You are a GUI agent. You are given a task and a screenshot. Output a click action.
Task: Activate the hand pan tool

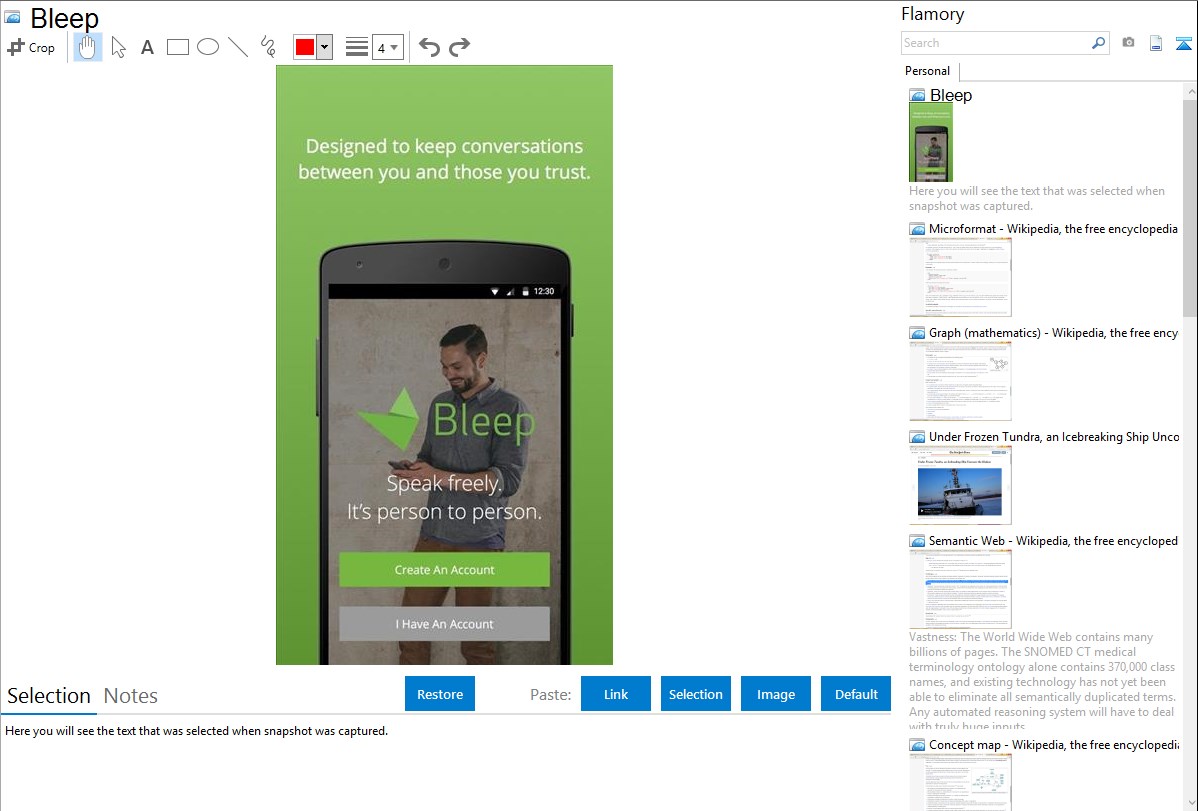87,47
